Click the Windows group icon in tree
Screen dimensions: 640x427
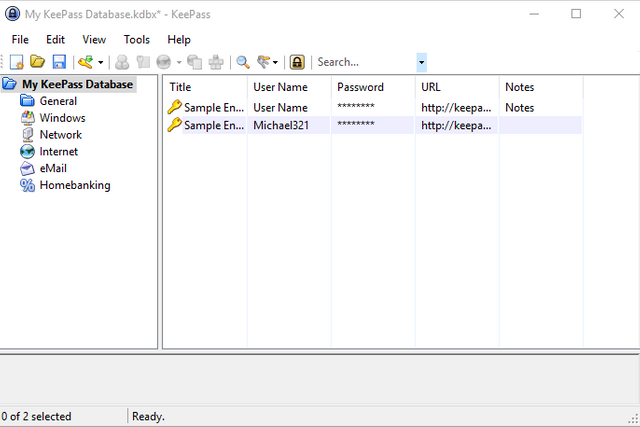click(x=27, y=118)
